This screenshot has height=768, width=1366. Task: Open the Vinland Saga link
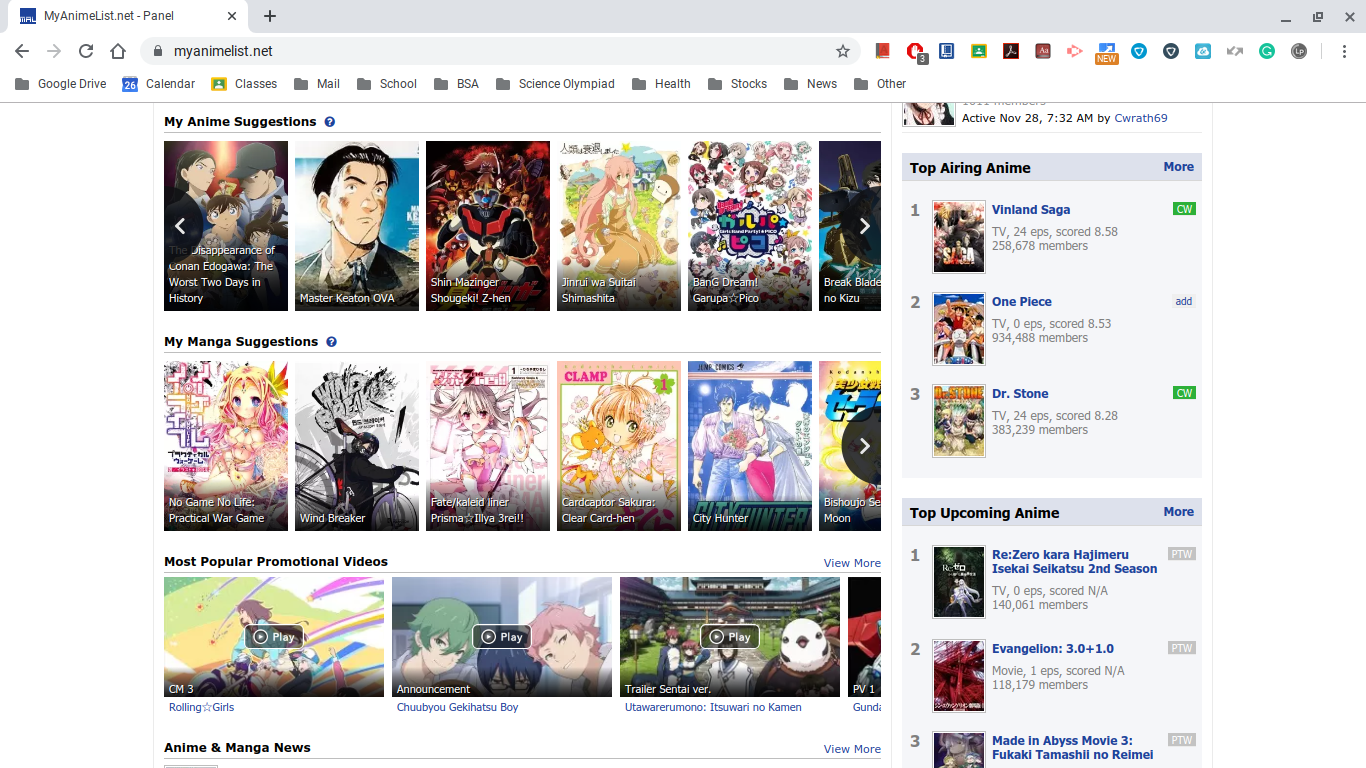point(1031,210)
